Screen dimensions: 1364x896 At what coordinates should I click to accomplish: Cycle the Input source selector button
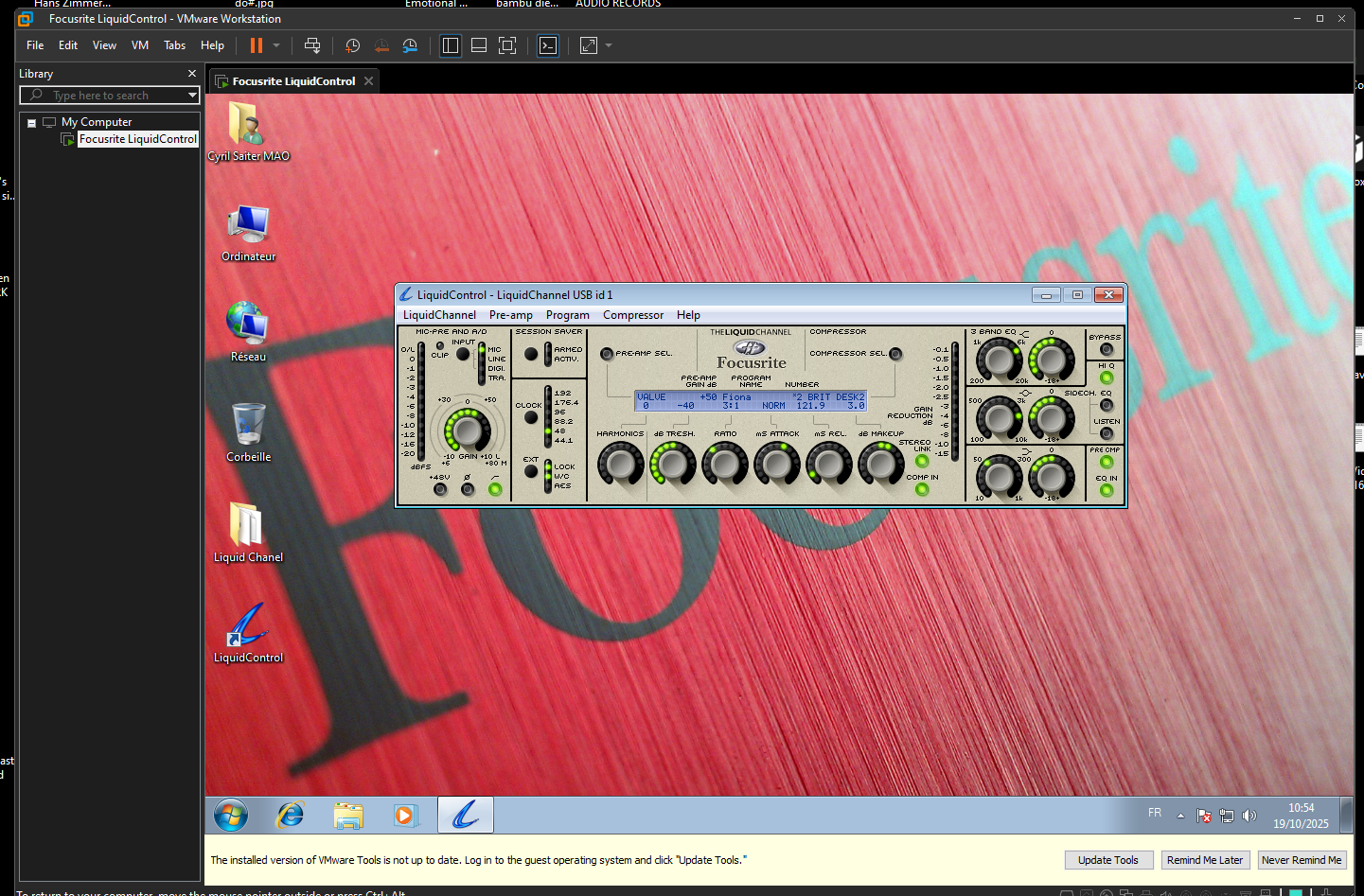click(463, 354)
